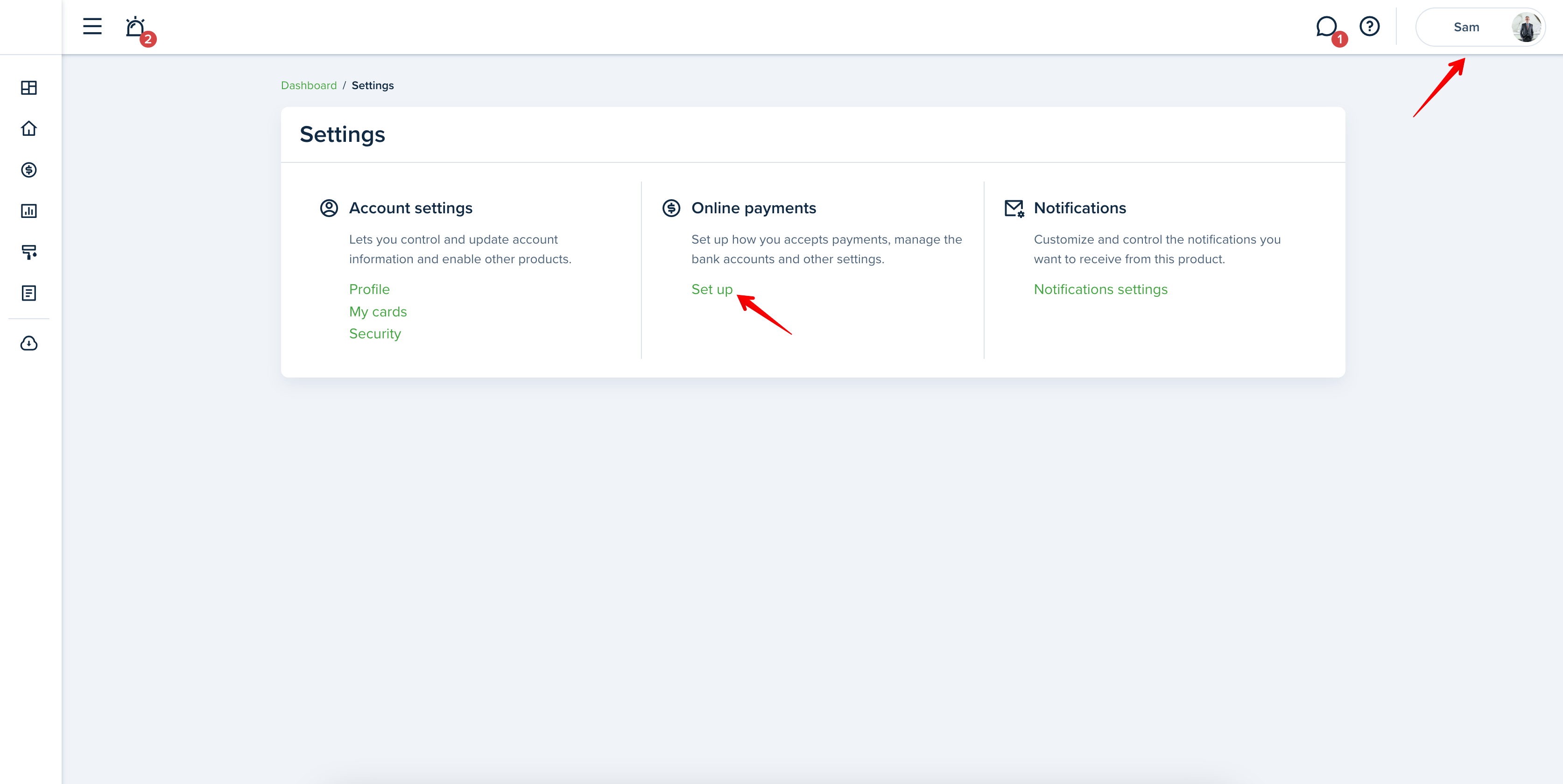Open documents list icon in sidebar
Screen dimensions: 1563x784
(29, 294)
